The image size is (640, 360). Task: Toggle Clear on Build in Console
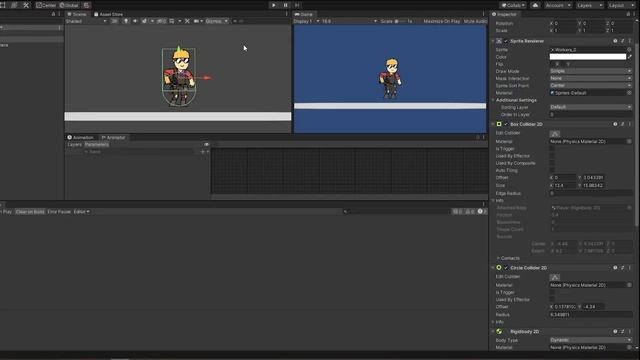point(30,212)
